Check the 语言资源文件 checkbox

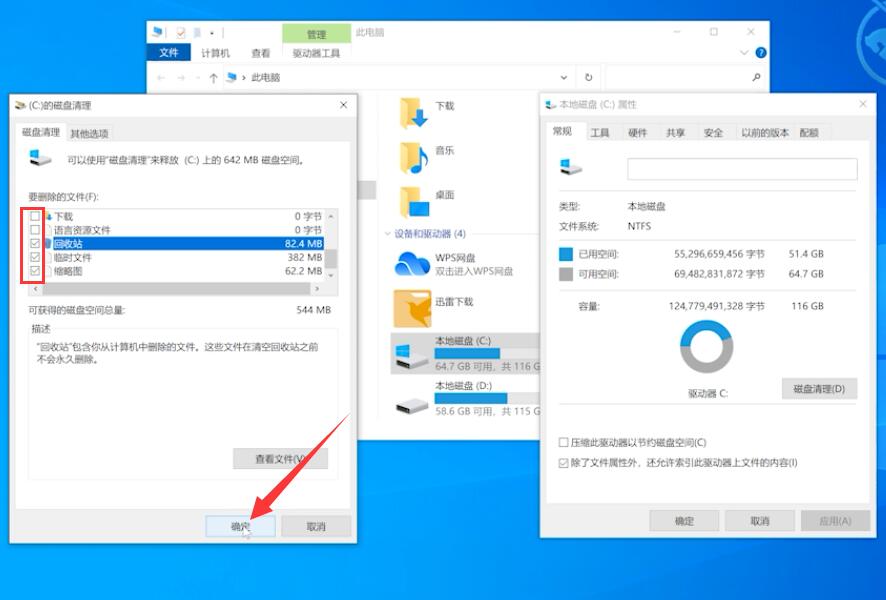pos(35,229)
